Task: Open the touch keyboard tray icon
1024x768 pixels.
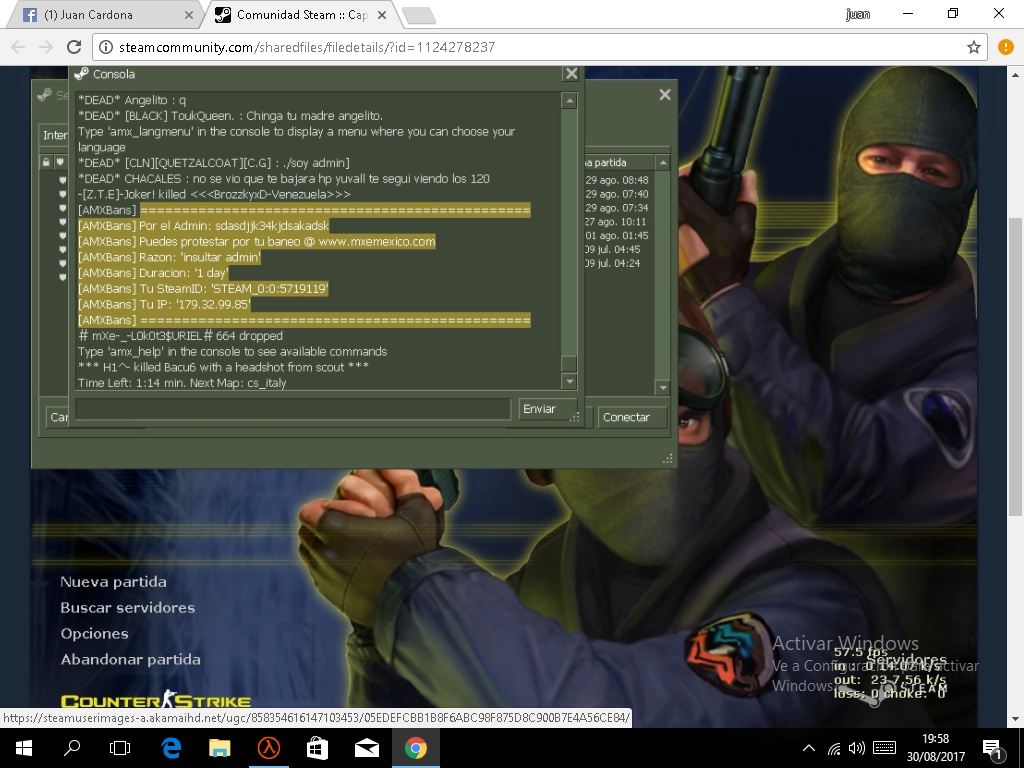Action: tap(884, 748)
